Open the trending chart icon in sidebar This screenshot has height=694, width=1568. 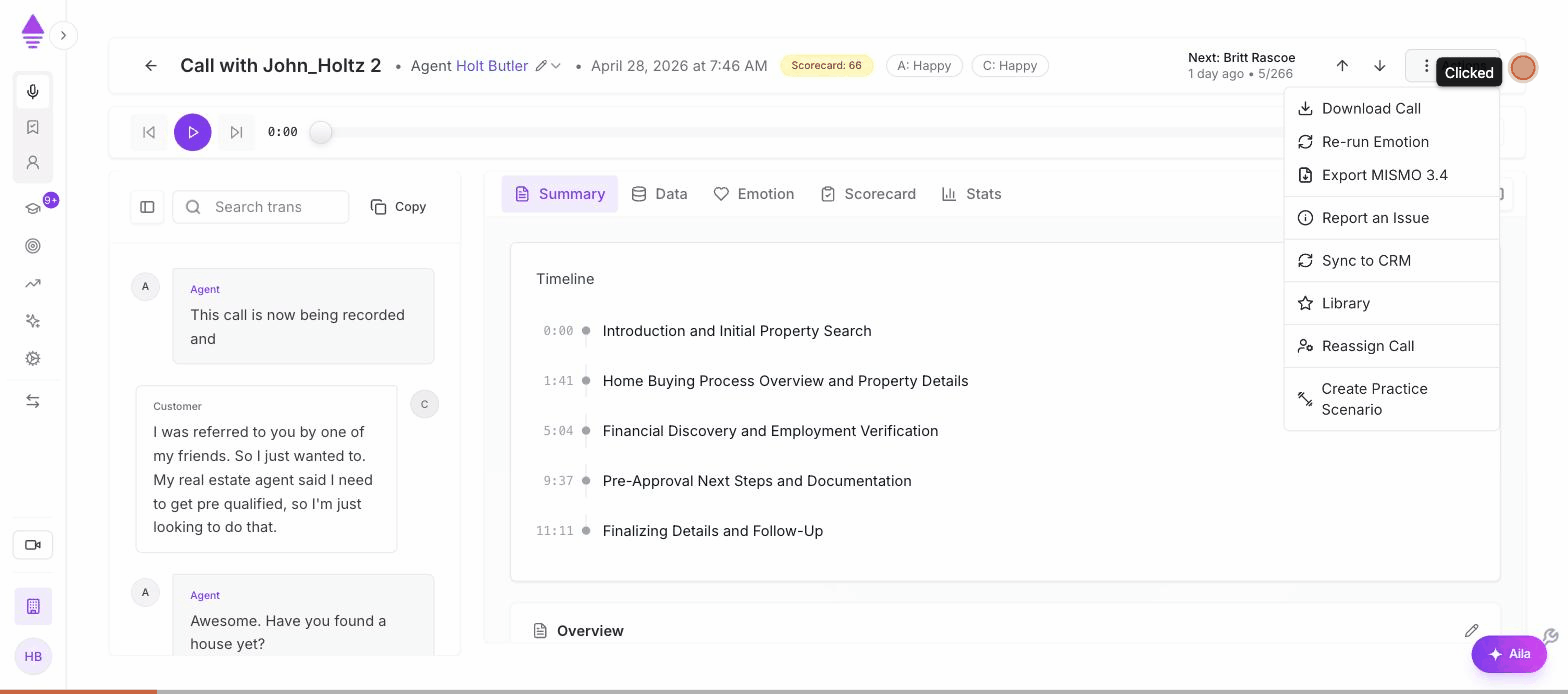(33, 283)
